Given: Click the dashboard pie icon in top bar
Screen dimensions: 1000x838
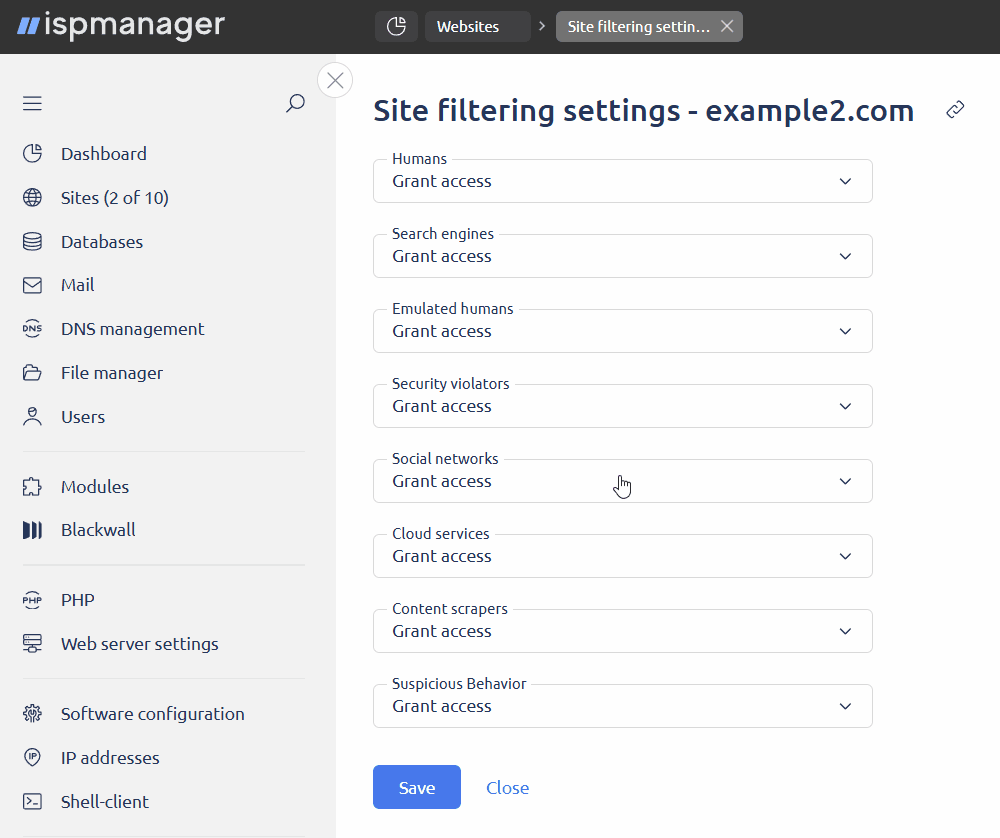Looking at the screenshot, I should point(396,26).
